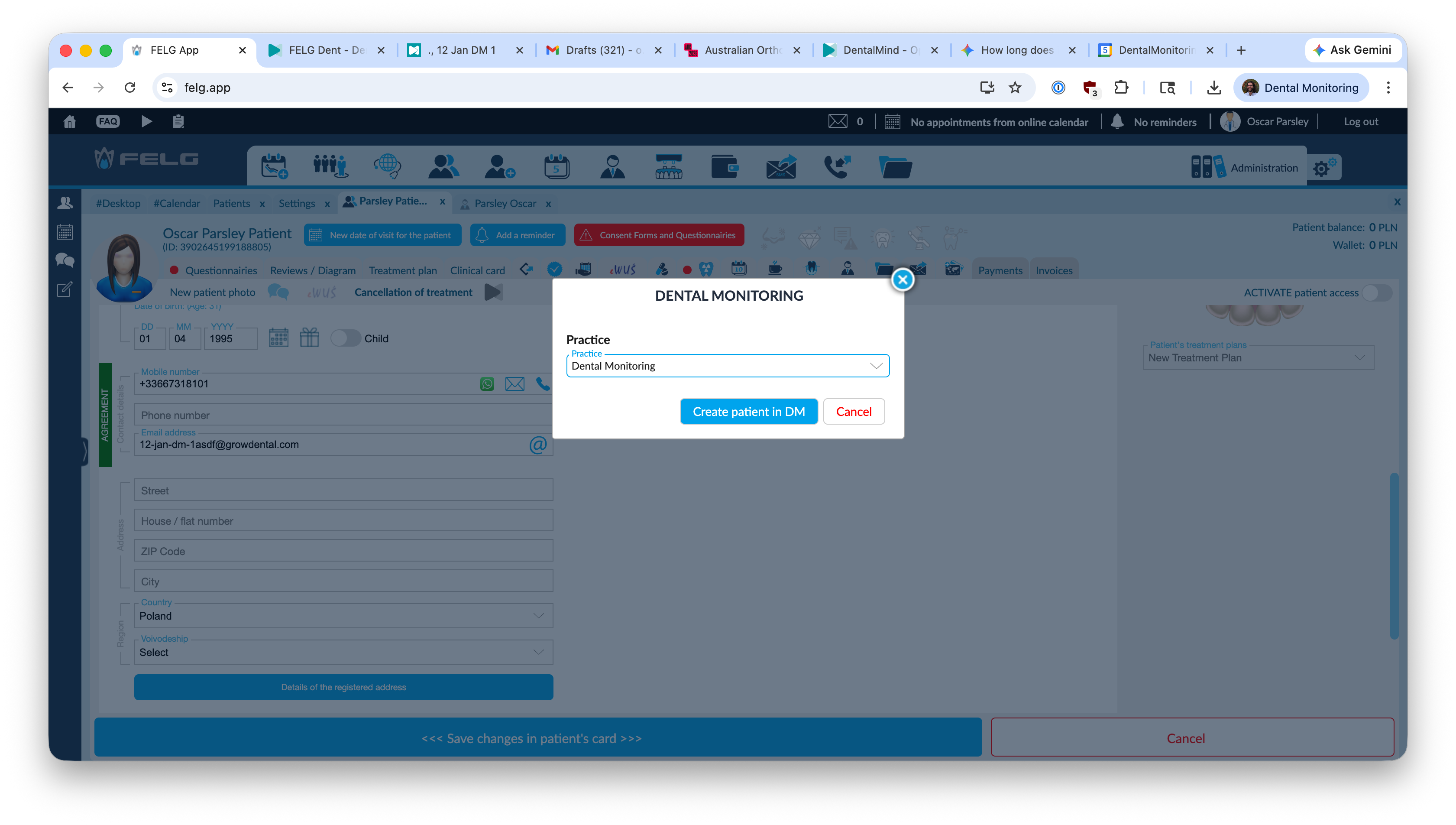Open the staff member icon in the main toolbar
This screenshot has width=1456, height=825.
coord(612,166)
